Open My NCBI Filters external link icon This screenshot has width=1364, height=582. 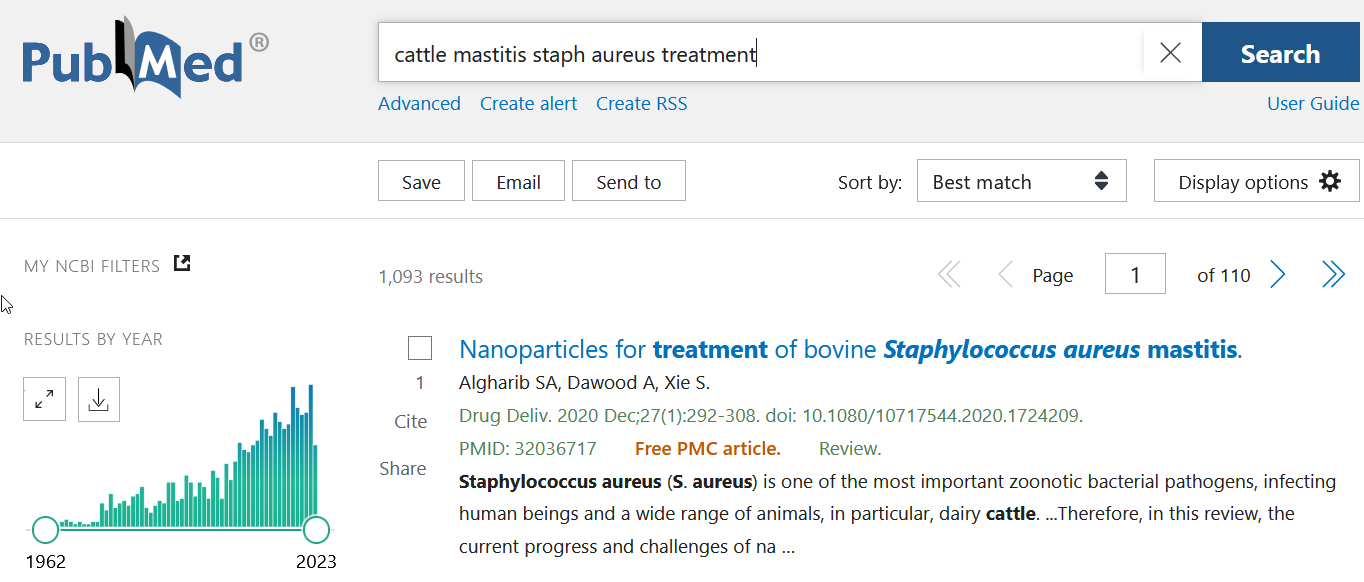click(182, 264)
